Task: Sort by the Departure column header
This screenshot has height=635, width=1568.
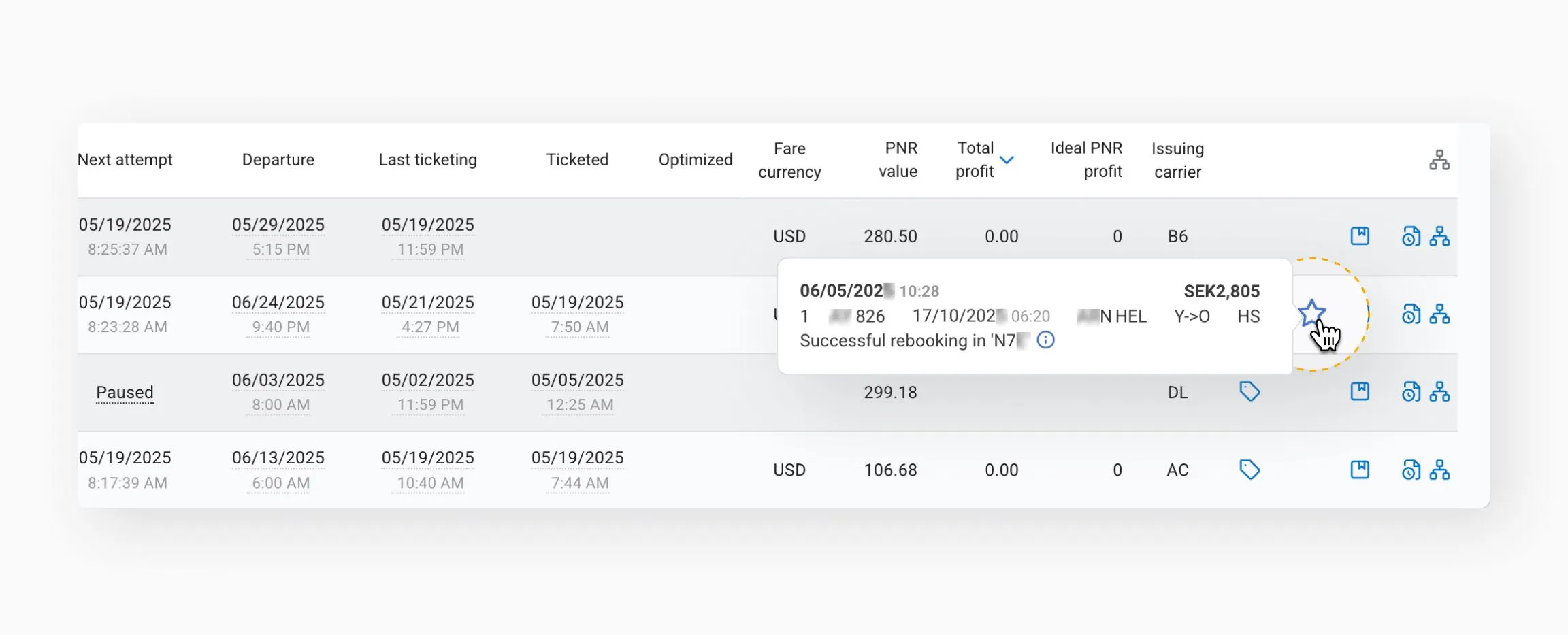Action: pyautogui.click(x=278, y=160)
